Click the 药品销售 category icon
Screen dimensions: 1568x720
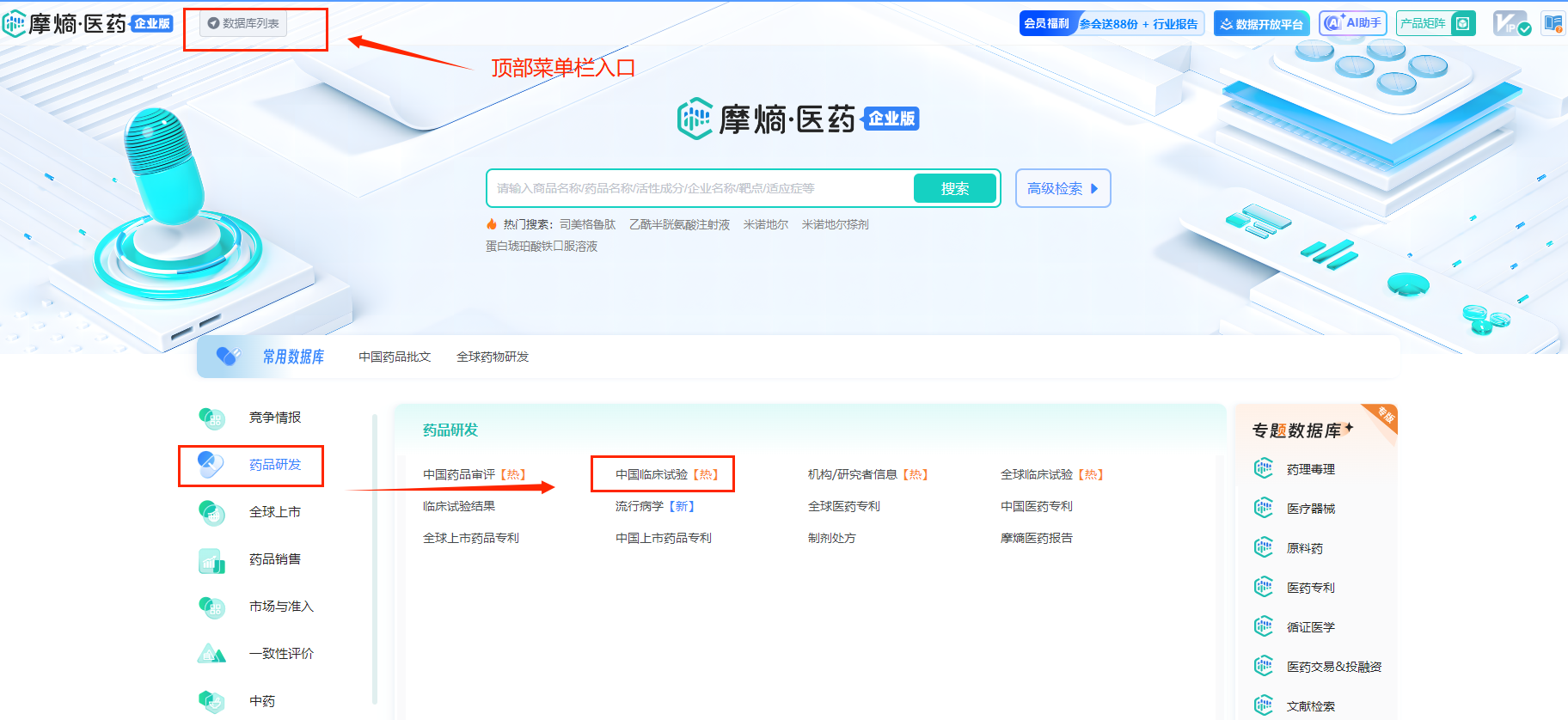[x=211, y=559]
